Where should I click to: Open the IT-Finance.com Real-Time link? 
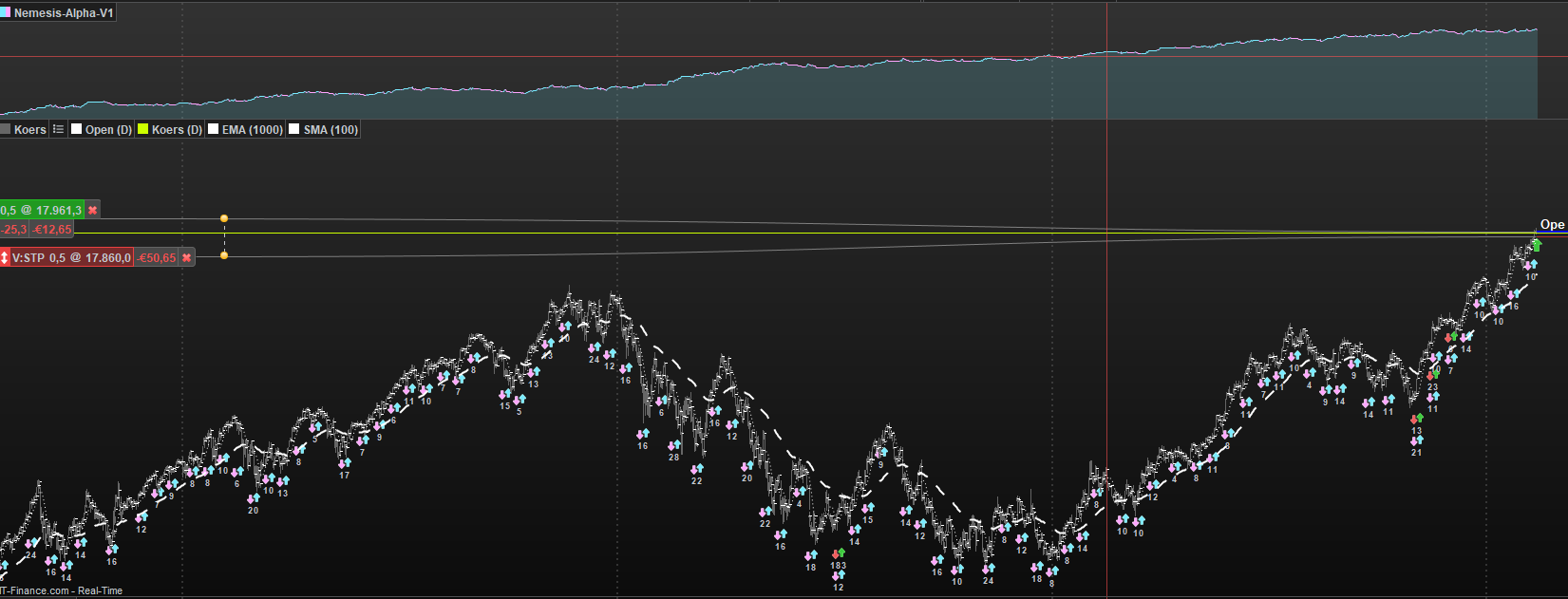62,590
